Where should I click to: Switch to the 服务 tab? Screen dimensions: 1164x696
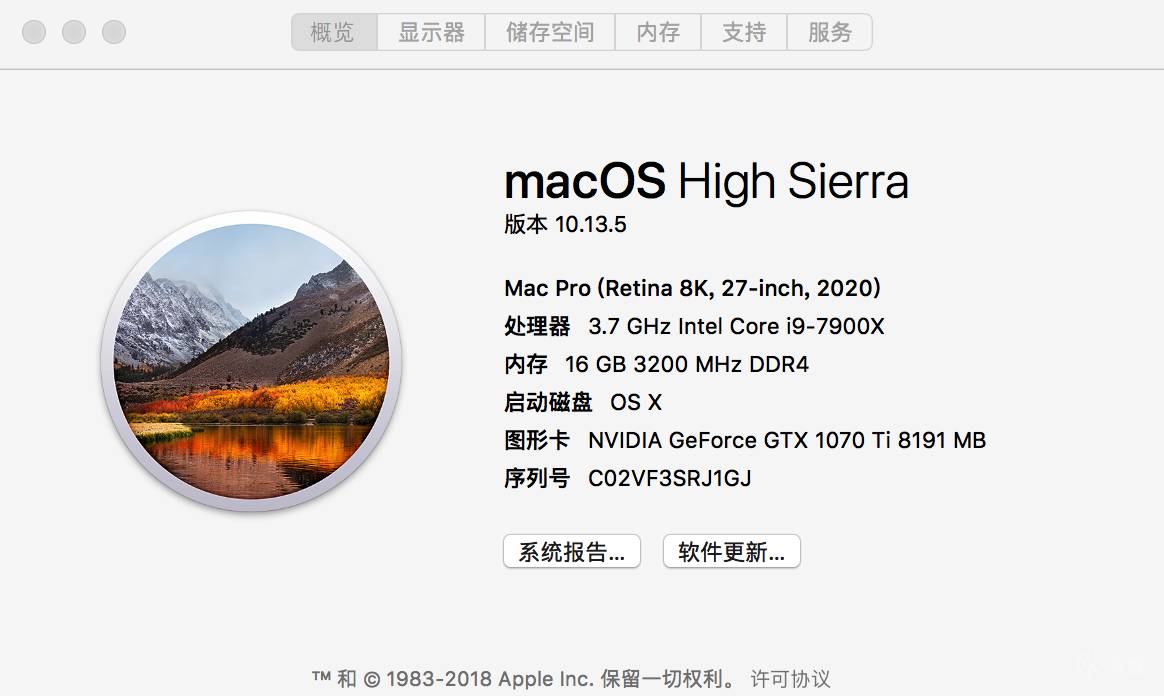pyautogui.click(x=830, y=32)
